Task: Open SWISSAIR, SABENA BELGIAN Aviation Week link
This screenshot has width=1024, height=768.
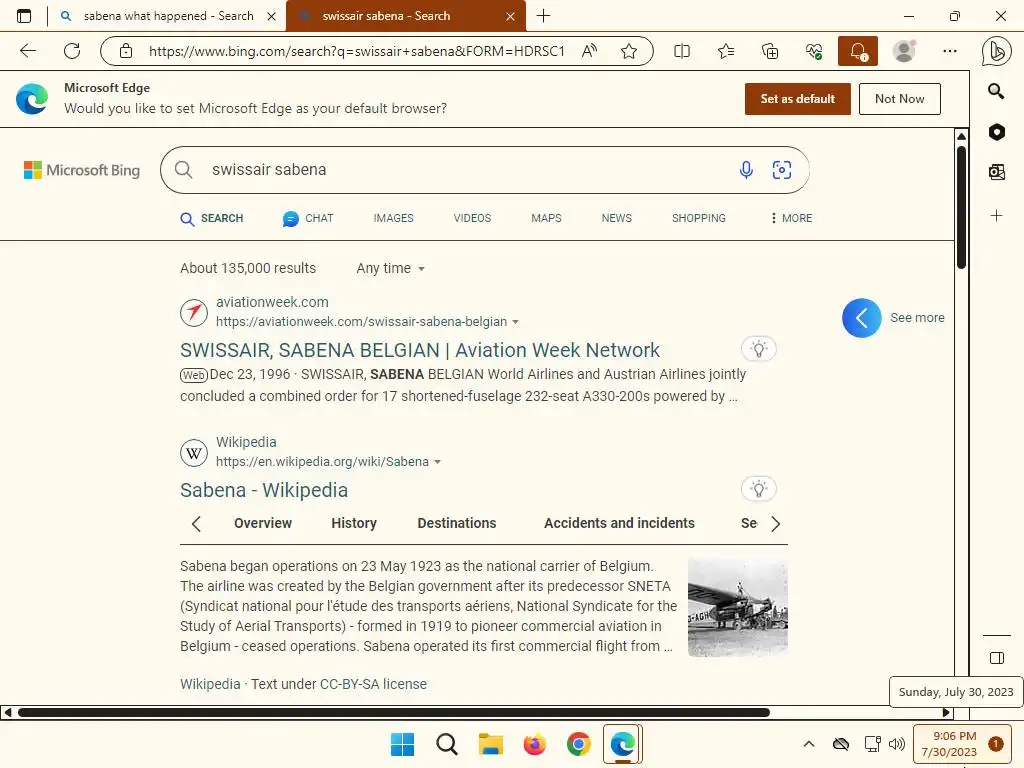Action: [x=420, y=350]
